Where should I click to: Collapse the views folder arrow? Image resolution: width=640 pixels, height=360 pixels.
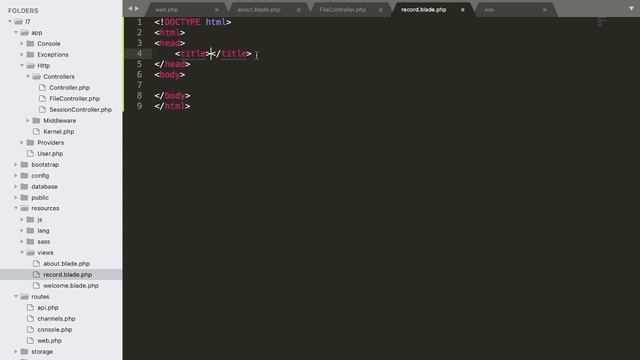coord(22,253)
